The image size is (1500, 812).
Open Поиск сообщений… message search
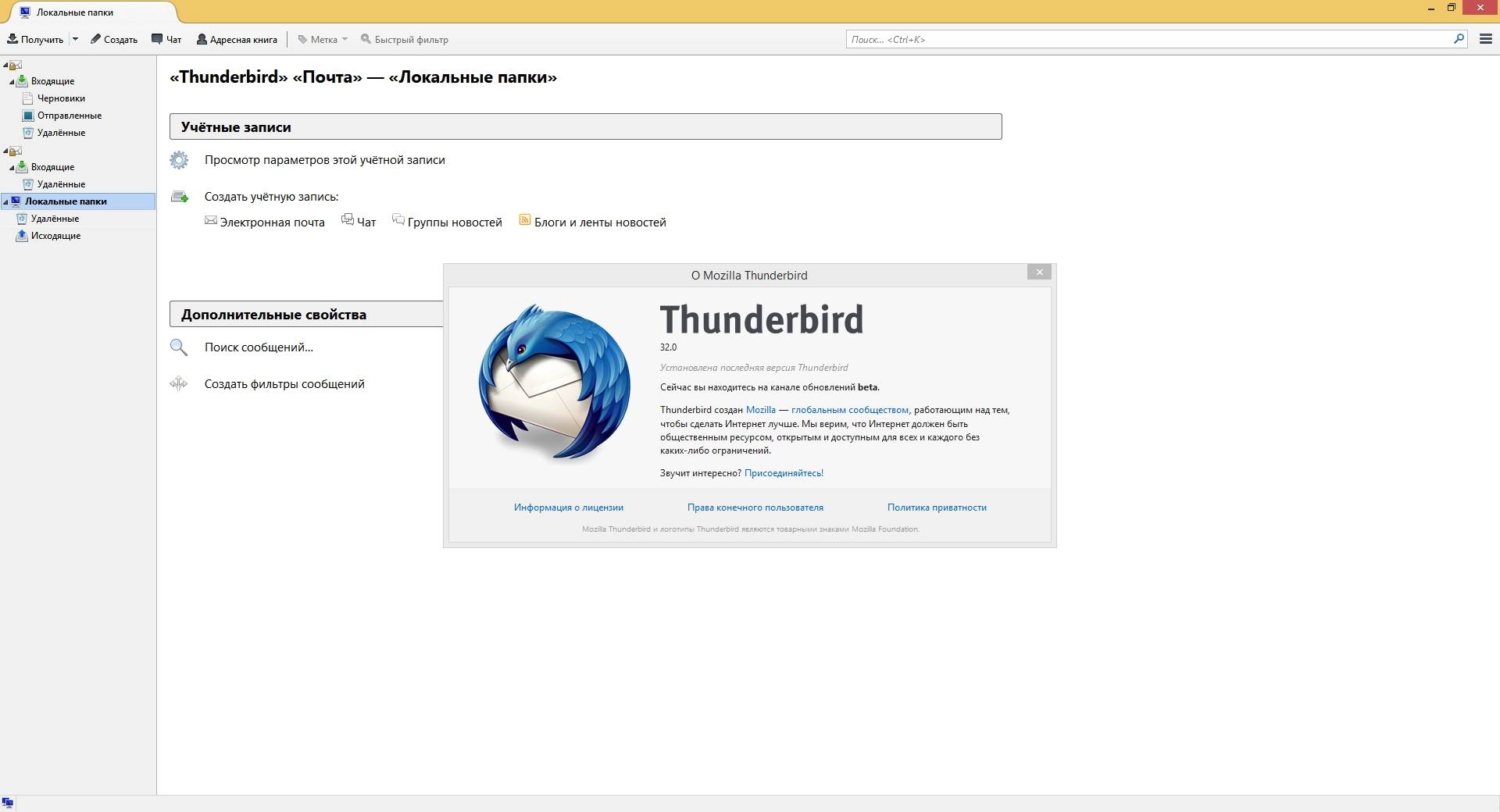259,347
